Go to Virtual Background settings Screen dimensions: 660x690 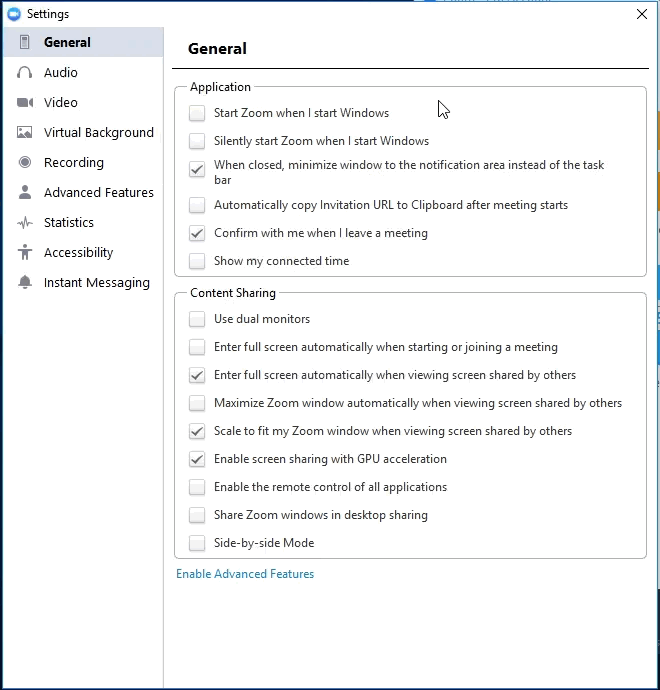pos(84,132)
